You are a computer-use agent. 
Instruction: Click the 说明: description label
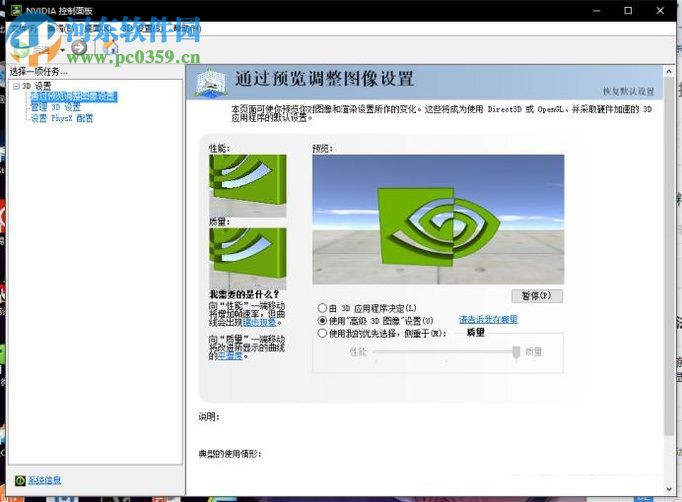[x=209, y=417]
